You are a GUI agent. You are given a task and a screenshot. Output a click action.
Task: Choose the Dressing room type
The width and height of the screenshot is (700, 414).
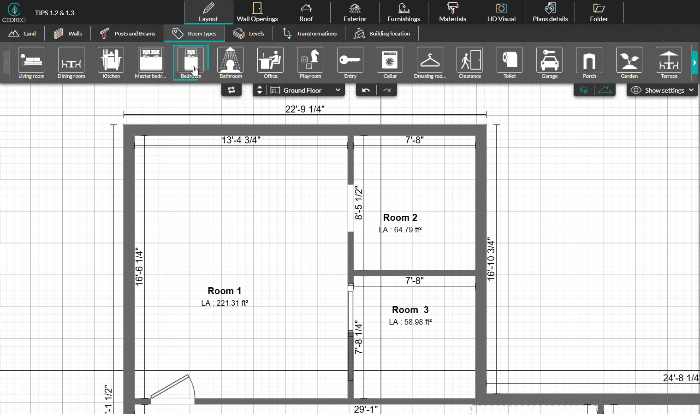(x=430, y=62)
